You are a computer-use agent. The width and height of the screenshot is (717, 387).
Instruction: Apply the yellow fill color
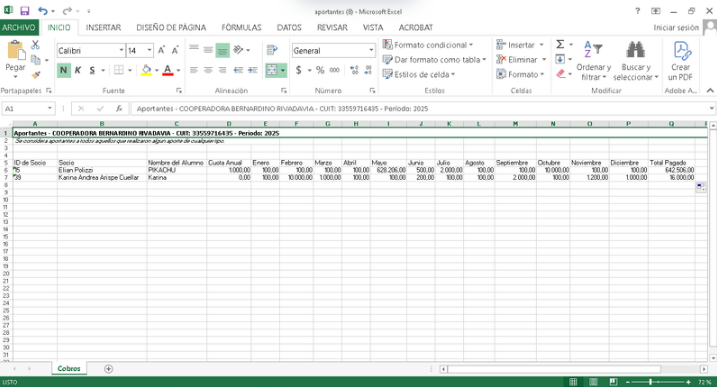[146, 70]
